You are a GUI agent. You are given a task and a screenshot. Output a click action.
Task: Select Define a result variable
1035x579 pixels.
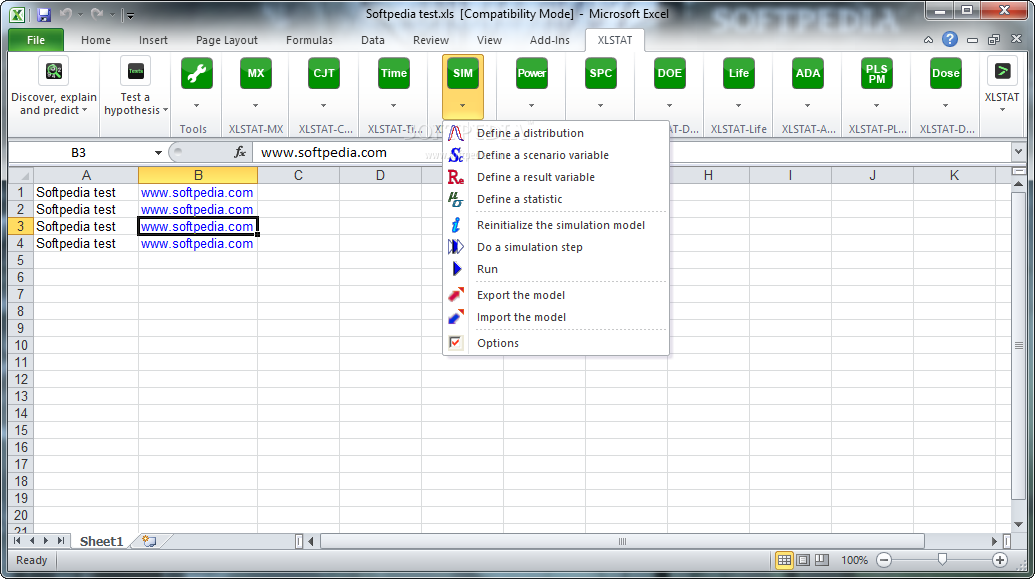pyautogui.click(x=556, y=177)
